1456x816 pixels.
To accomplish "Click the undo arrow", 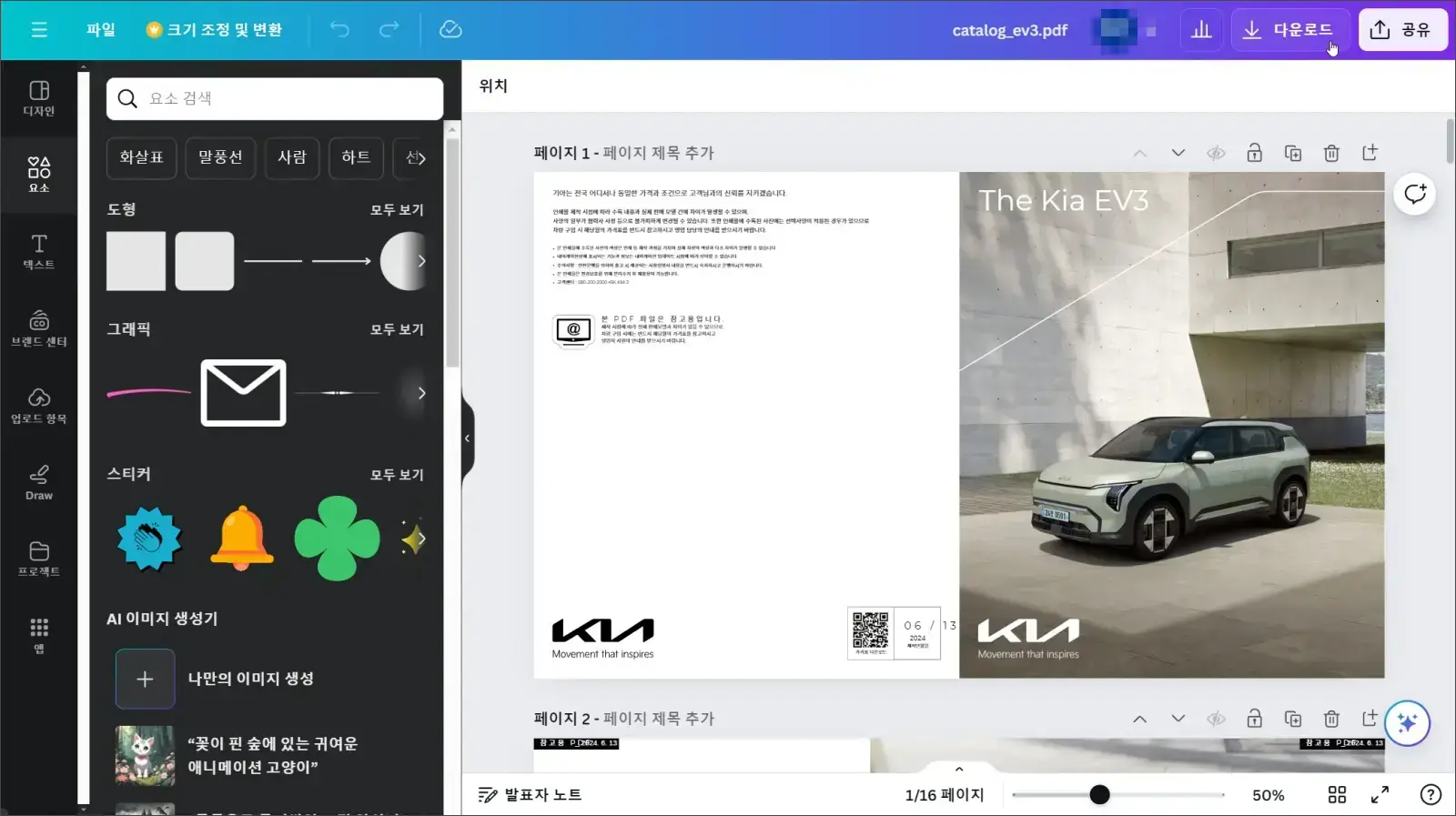I will coord(339,30).
